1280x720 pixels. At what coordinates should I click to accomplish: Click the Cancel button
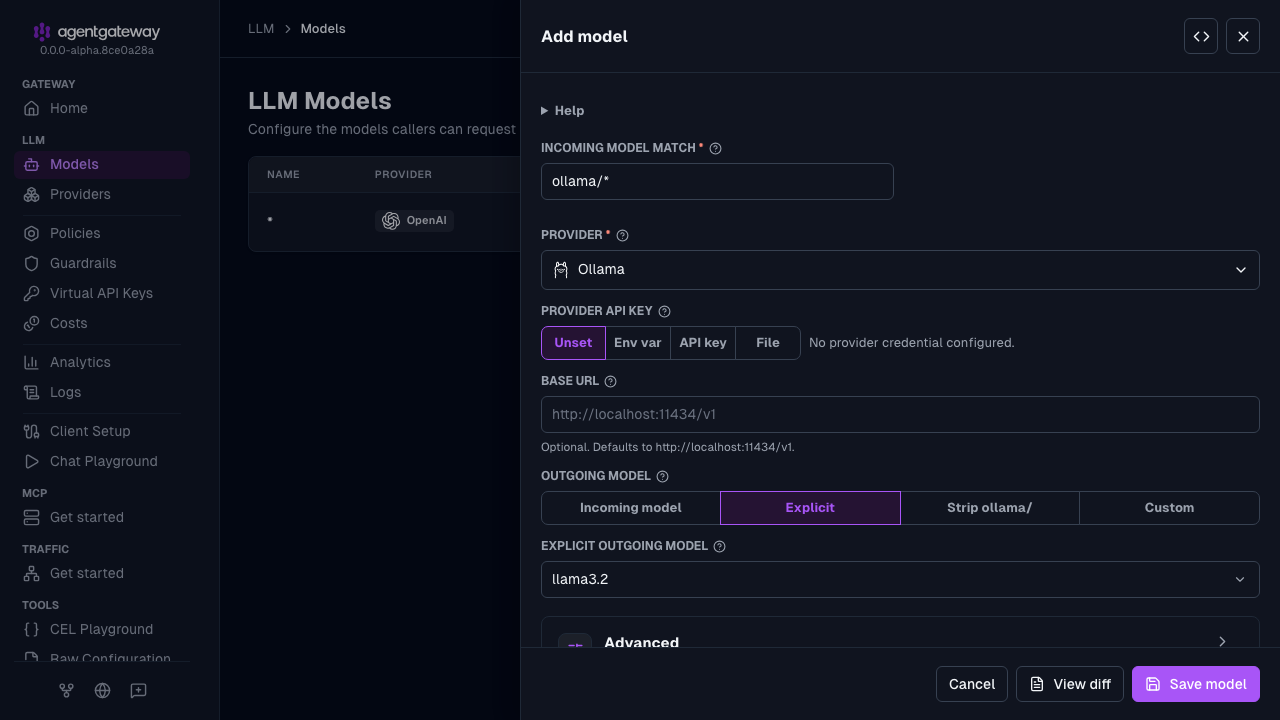pyautogui.click(x=972, y=684)
